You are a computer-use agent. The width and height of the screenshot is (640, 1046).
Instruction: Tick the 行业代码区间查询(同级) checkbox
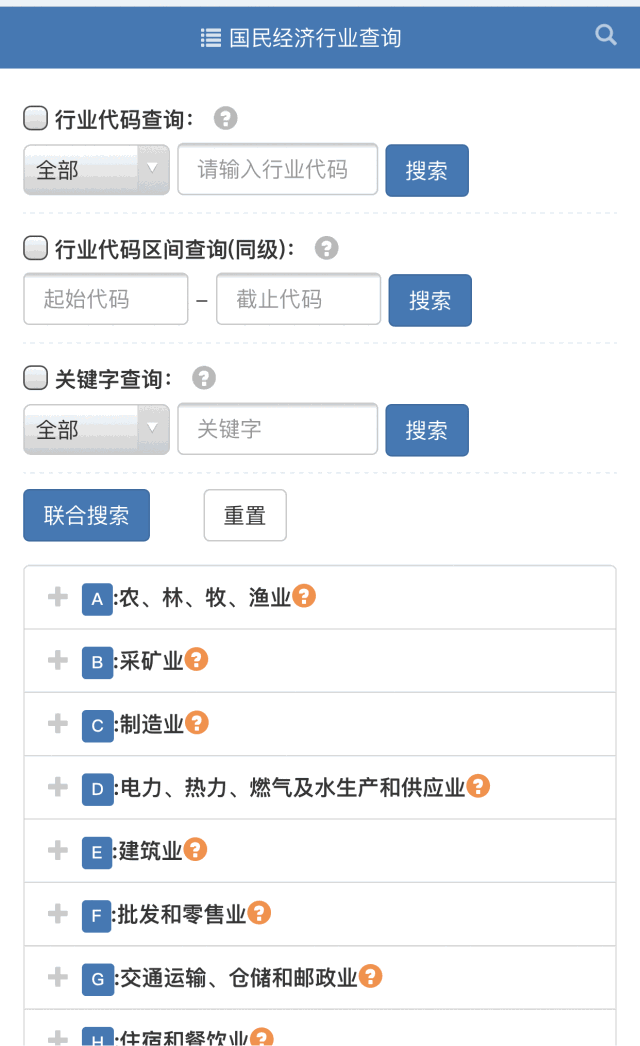(x=35, y=248)
